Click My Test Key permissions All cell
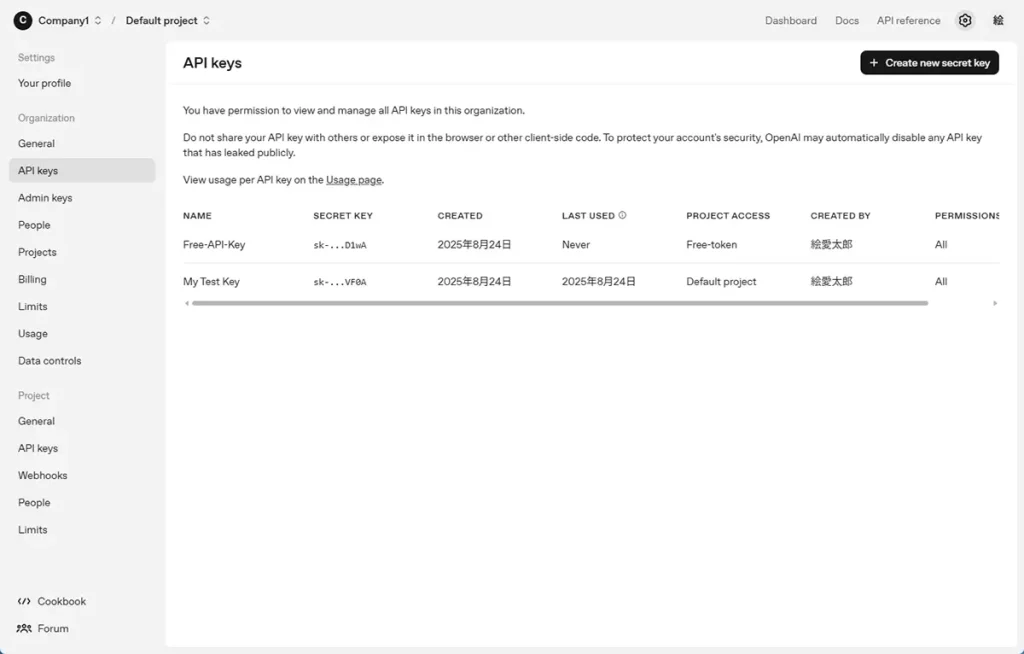 pyautogui.click(x=940, y=282)
